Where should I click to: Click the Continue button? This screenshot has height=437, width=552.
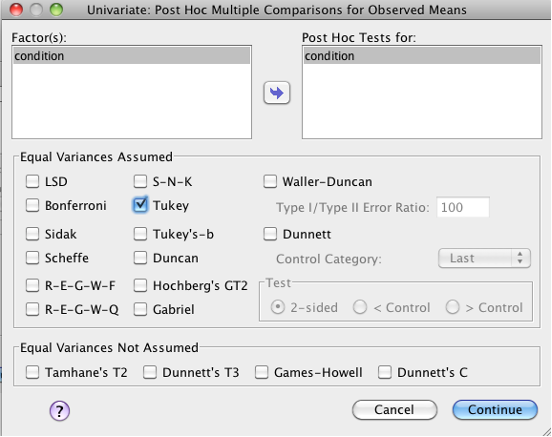pyautogui.click(x=495, y=410)
